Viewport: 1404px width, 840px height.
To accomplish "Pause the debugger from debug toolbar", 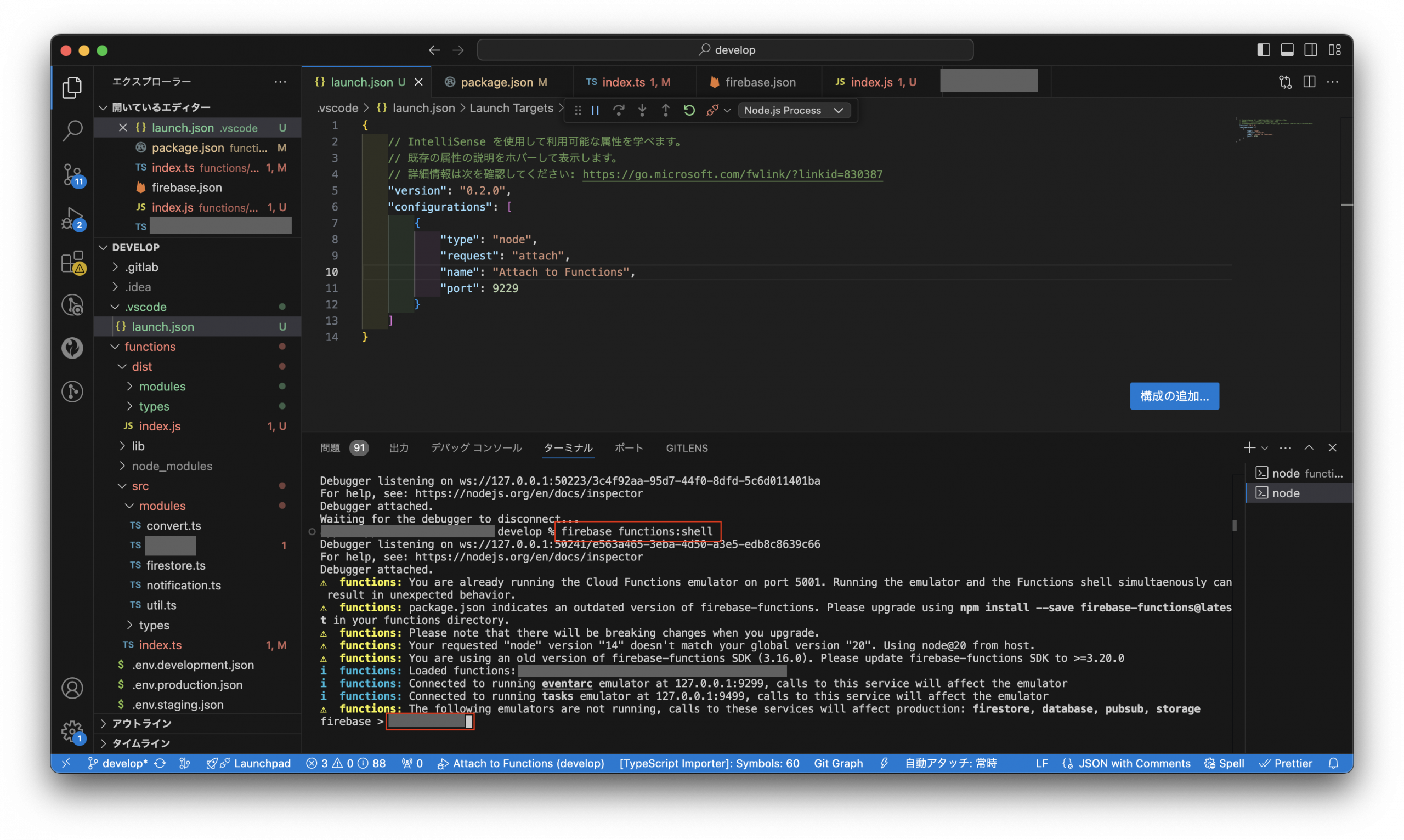I will click(x=595, y=110).
